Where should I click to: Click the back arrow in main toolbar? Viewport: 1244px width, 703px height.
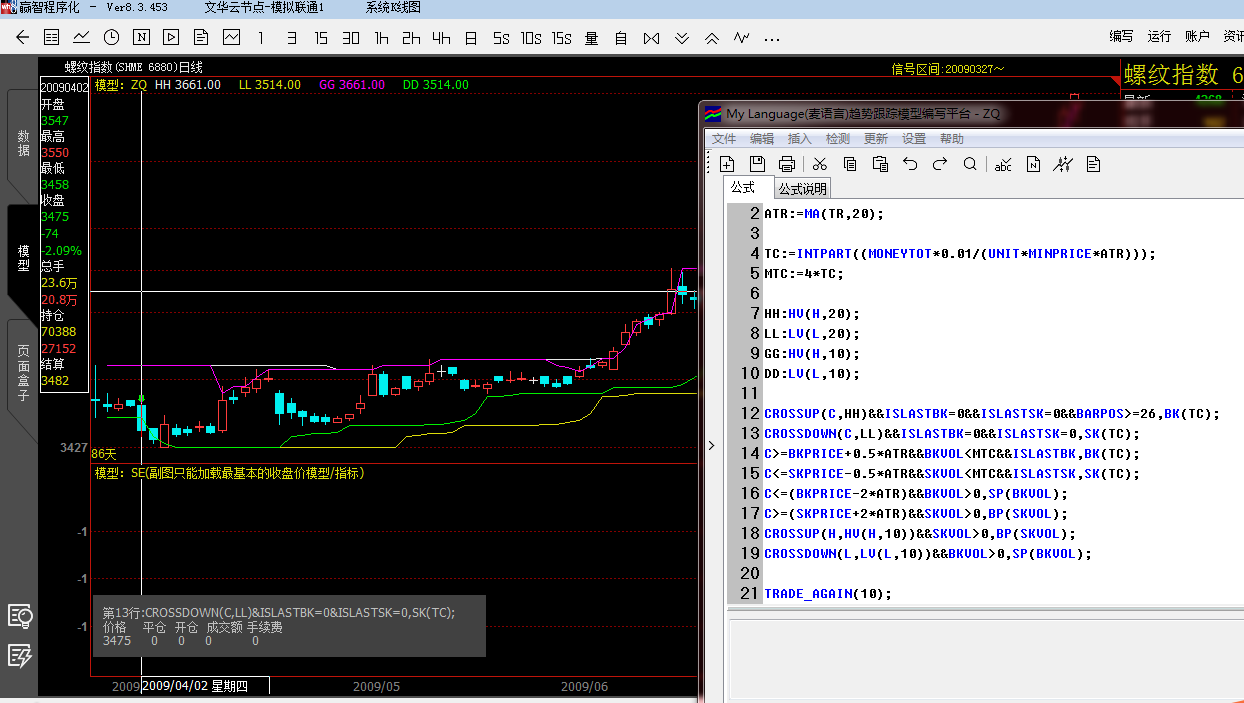[23, 38]
